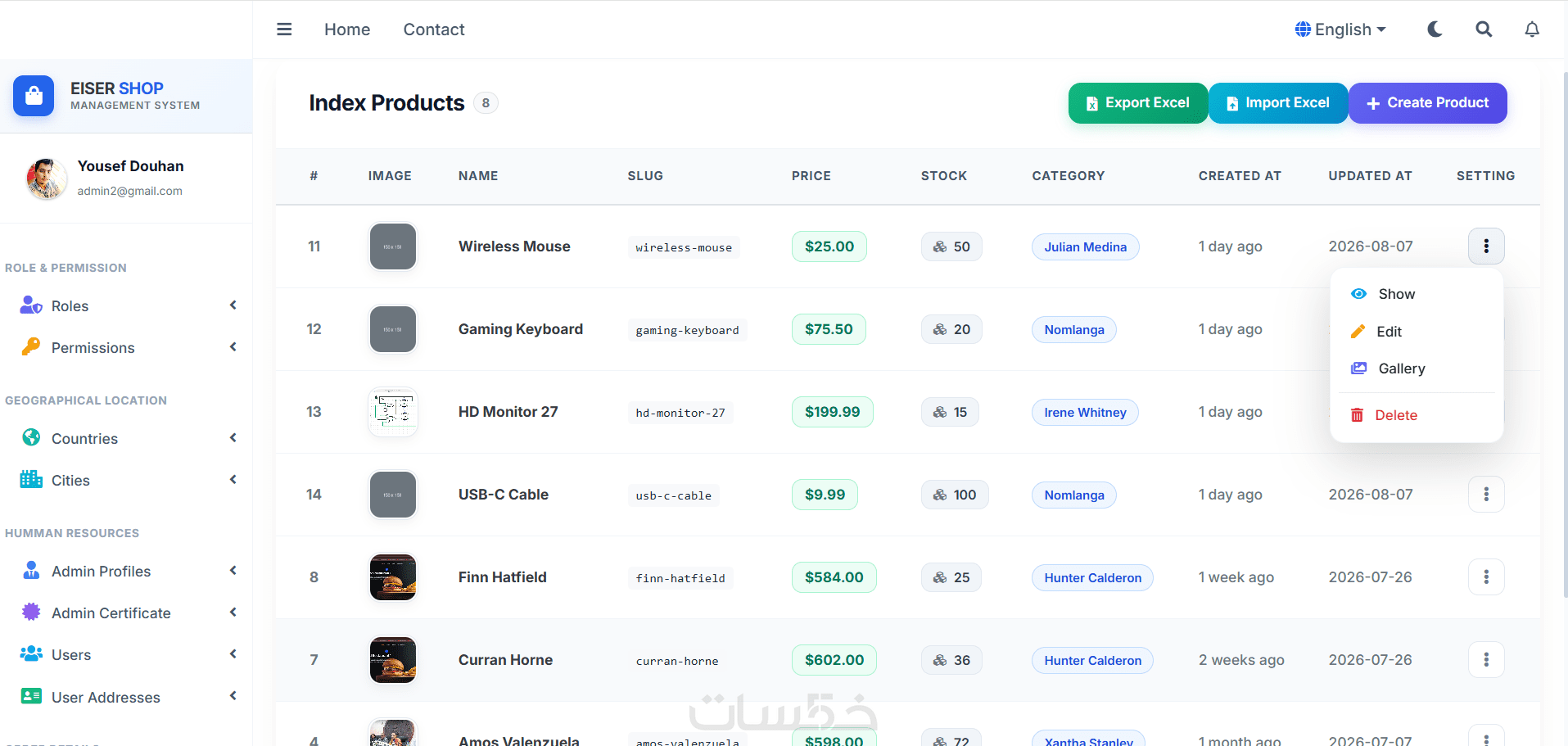The width and height of the screenshot is (1568, 746).
Task: Open the Irene Whitney category badge
Action: pos(1086,412)
